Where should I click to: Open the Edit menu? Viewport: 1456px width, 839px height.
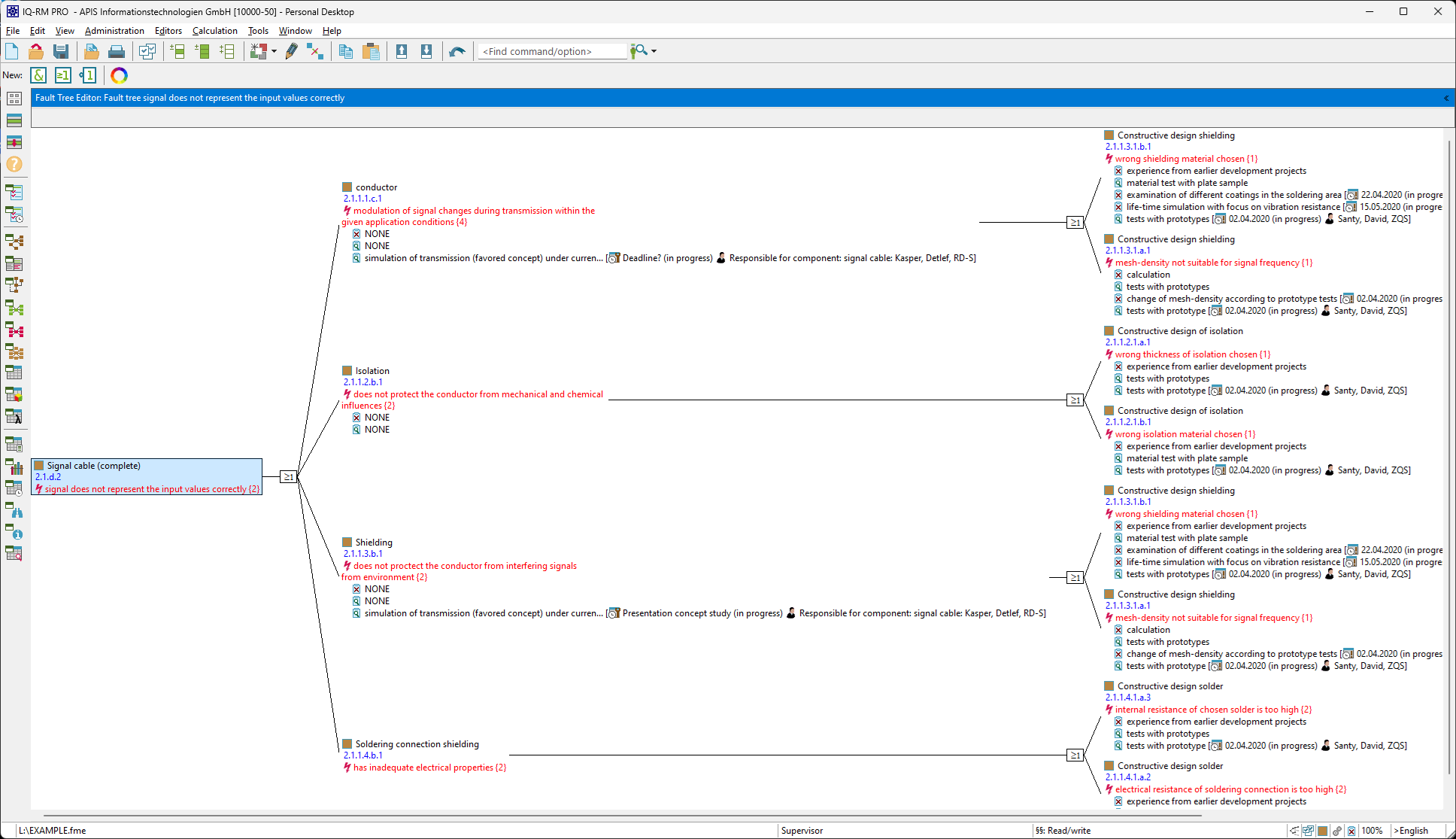pos(38,31)
